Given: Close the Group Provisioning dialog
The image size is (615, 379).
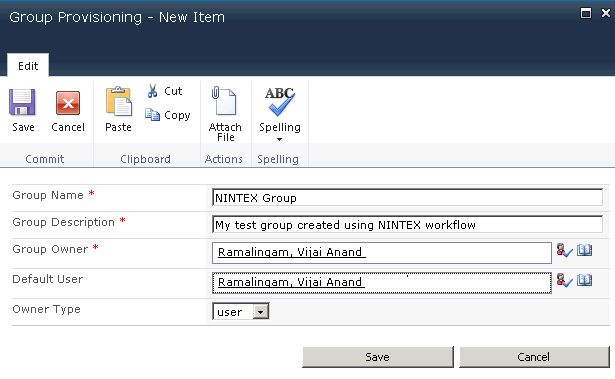Looking at the screenshot, I should point(606,13).
